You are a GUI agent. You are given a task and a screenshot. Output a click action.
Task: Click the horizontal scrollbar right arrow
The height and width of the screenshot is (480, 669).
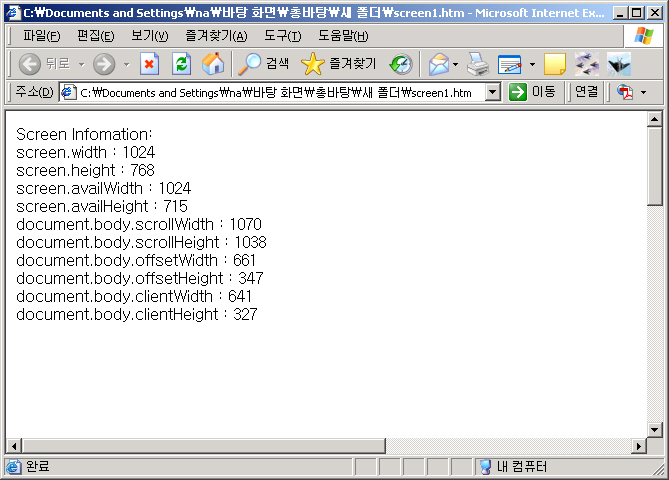click(x=639, y=446)
